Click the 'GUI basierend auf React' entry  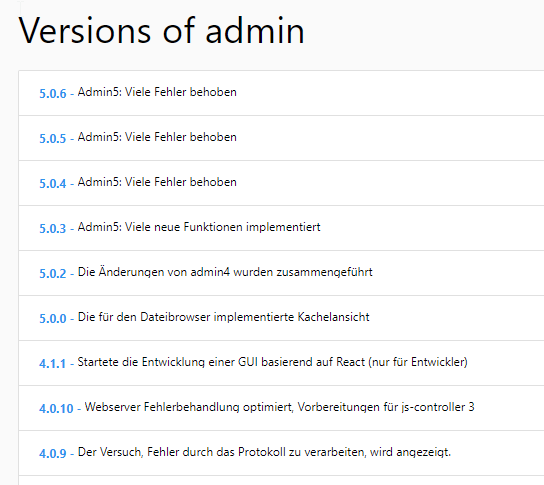pyautogui.click(x=273, y=362)
